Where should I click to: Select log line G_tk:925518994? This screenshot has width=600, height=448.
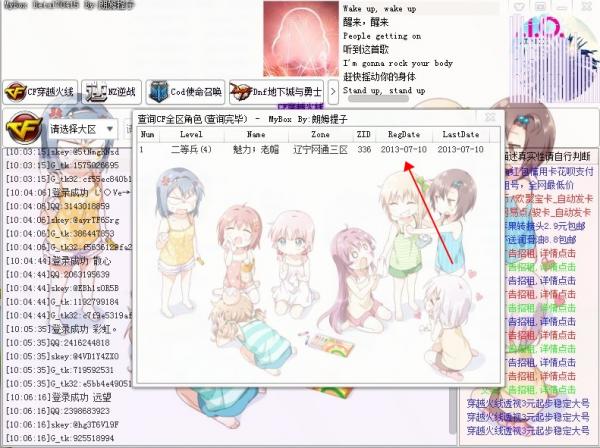[60, 438]
